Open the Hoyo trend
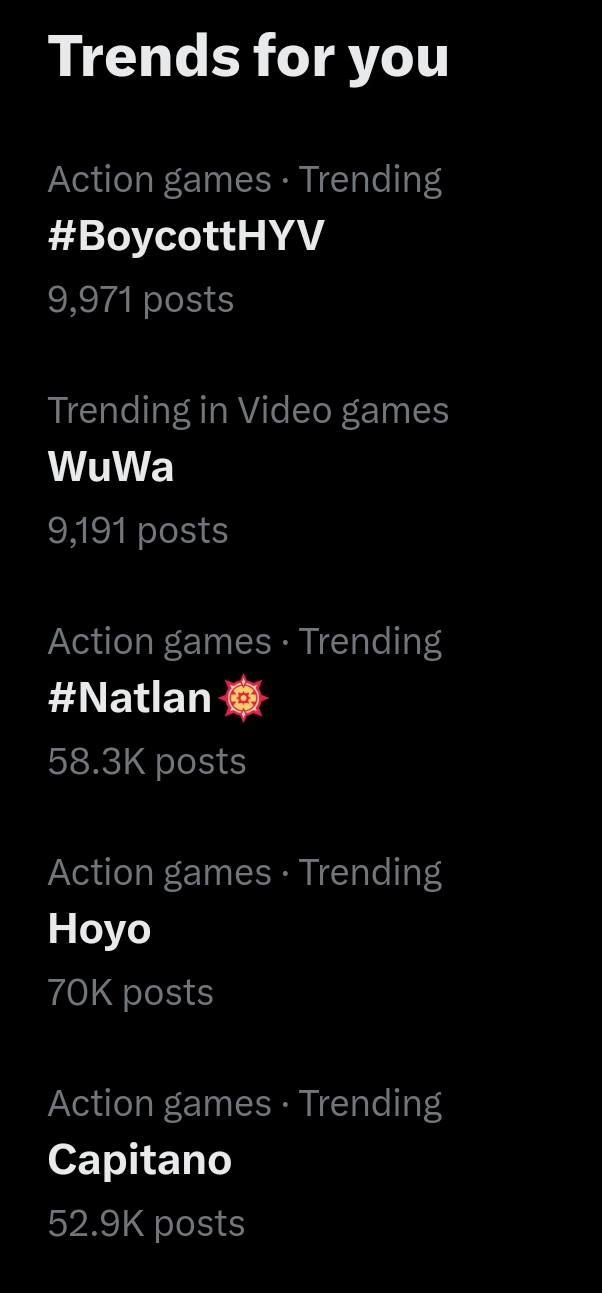This screenshot has height=1293, width=602. [x=99, y=930]
